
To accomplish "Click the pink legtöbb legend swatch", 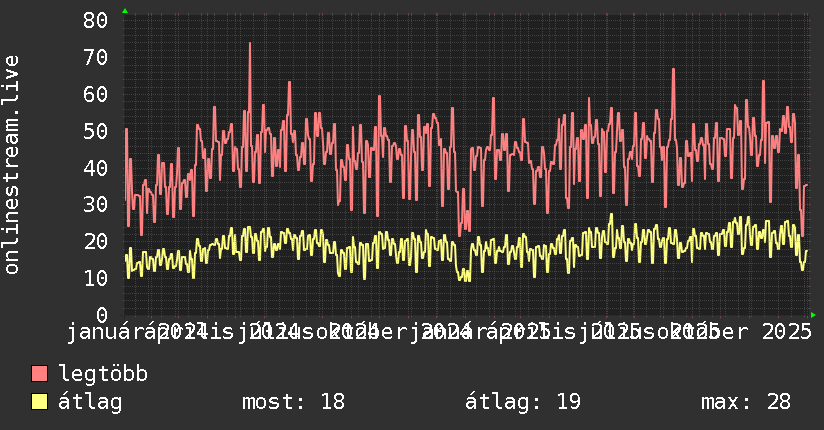I will (x=39, y=374).
